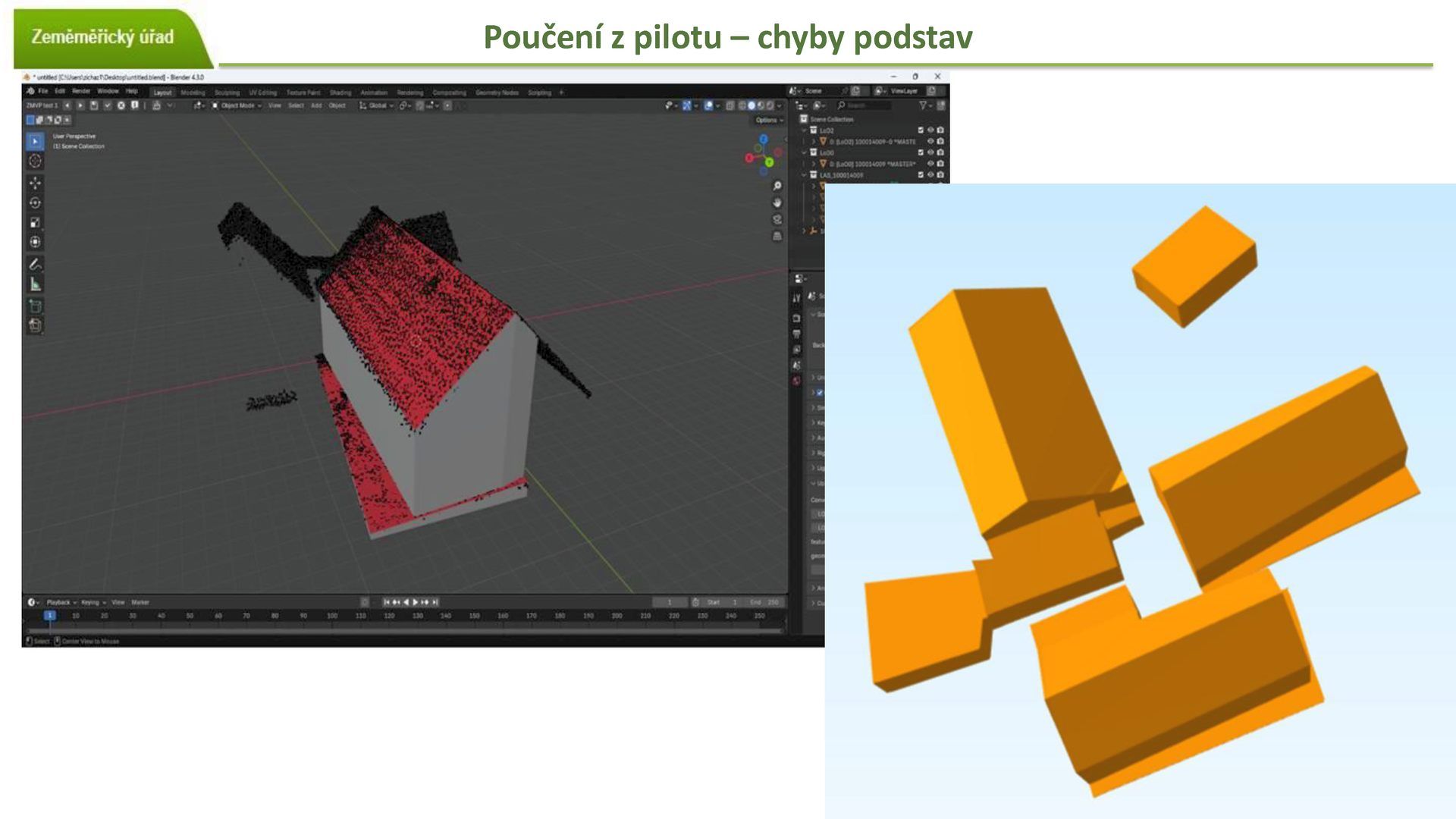Open the File menu
Image resolution: width=1456 pixels, height=819 pixels.
pyautogui.click(x=43, y=91)
